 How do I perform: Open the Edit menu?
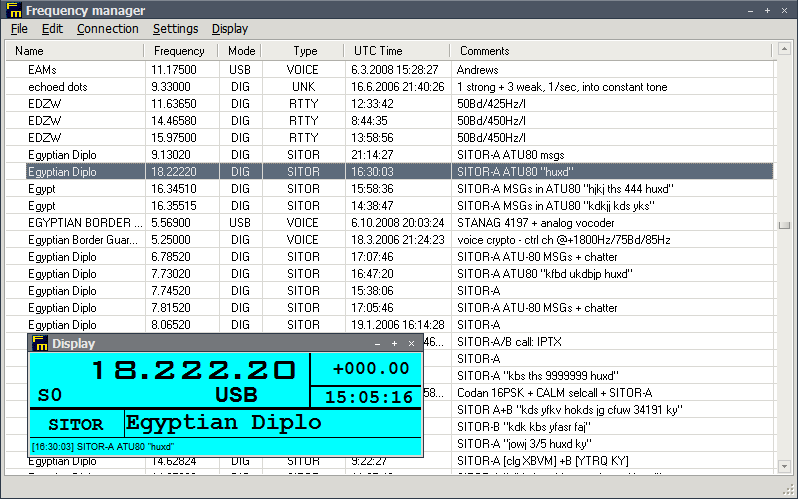[52, 29]
